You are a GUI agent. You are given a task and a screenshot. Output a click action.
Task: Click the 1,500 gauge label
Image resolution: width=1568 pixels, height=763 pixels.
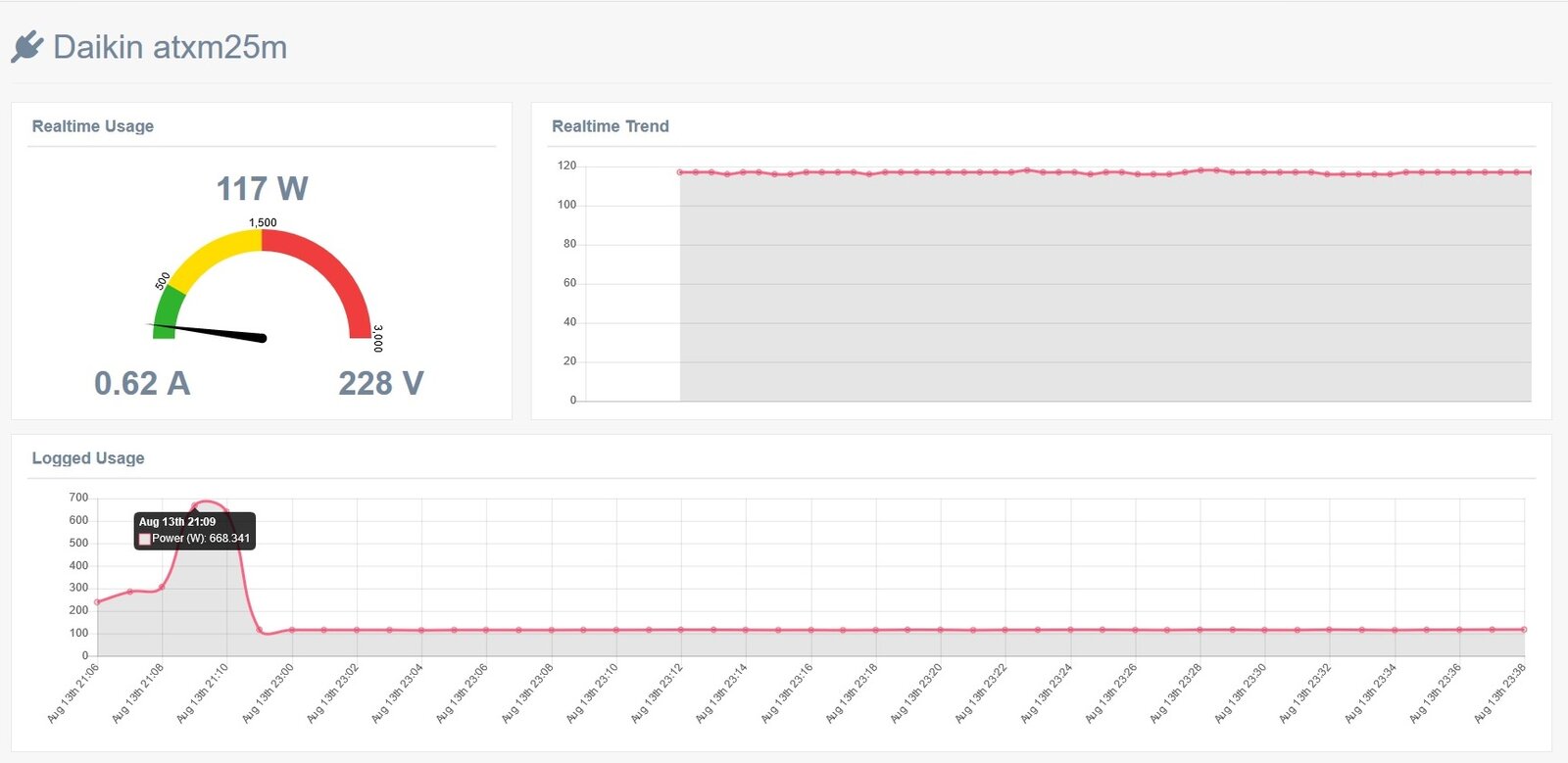tap(263, 222)
